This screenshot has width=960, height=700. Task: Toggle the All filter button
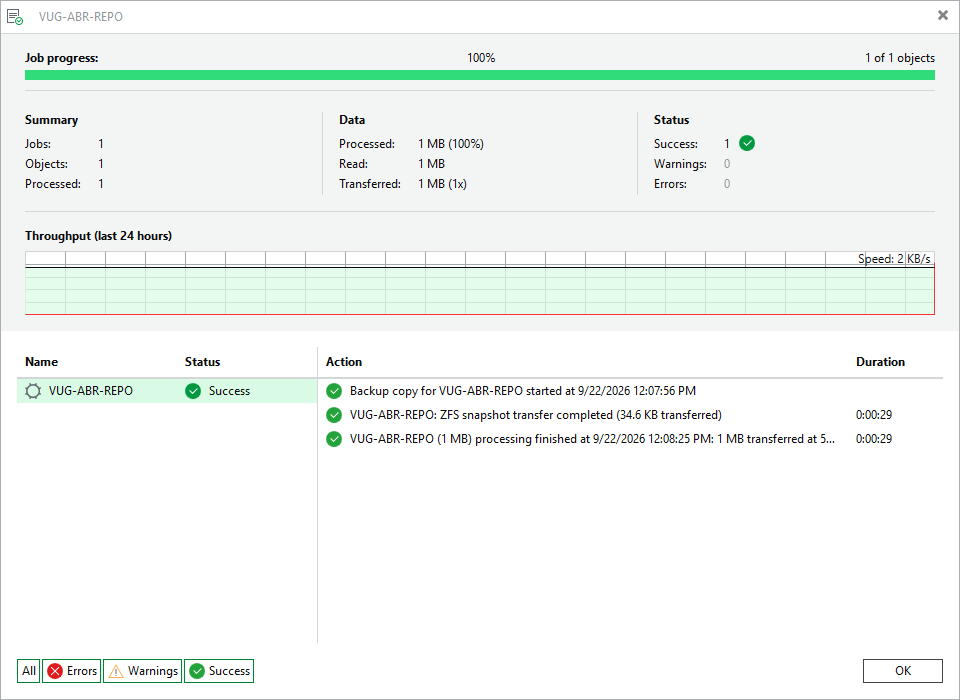click(x=29, y=671)
